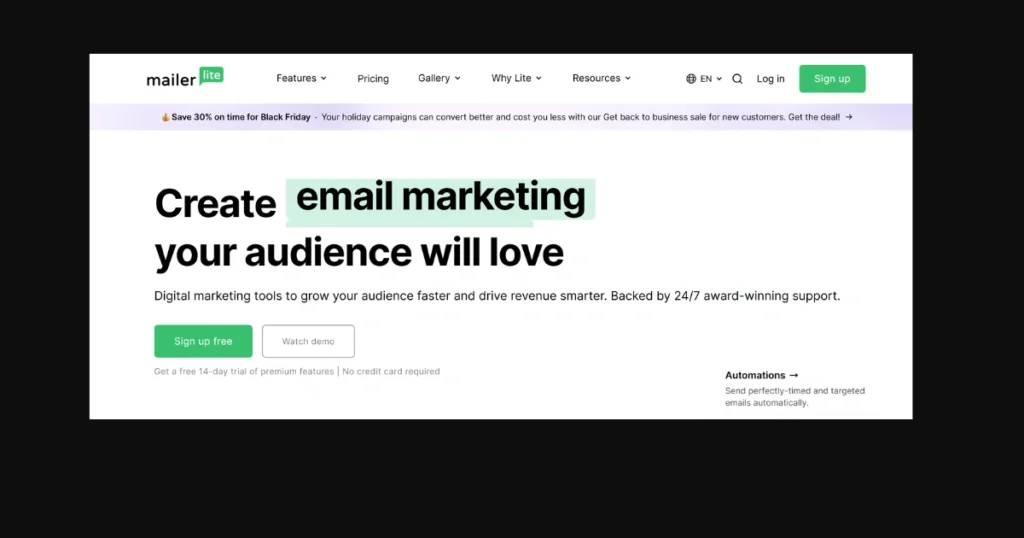Click the arrow after "Get the deal!"
This screenshot has width=1024, height=538.
click(x=849, y=117)
